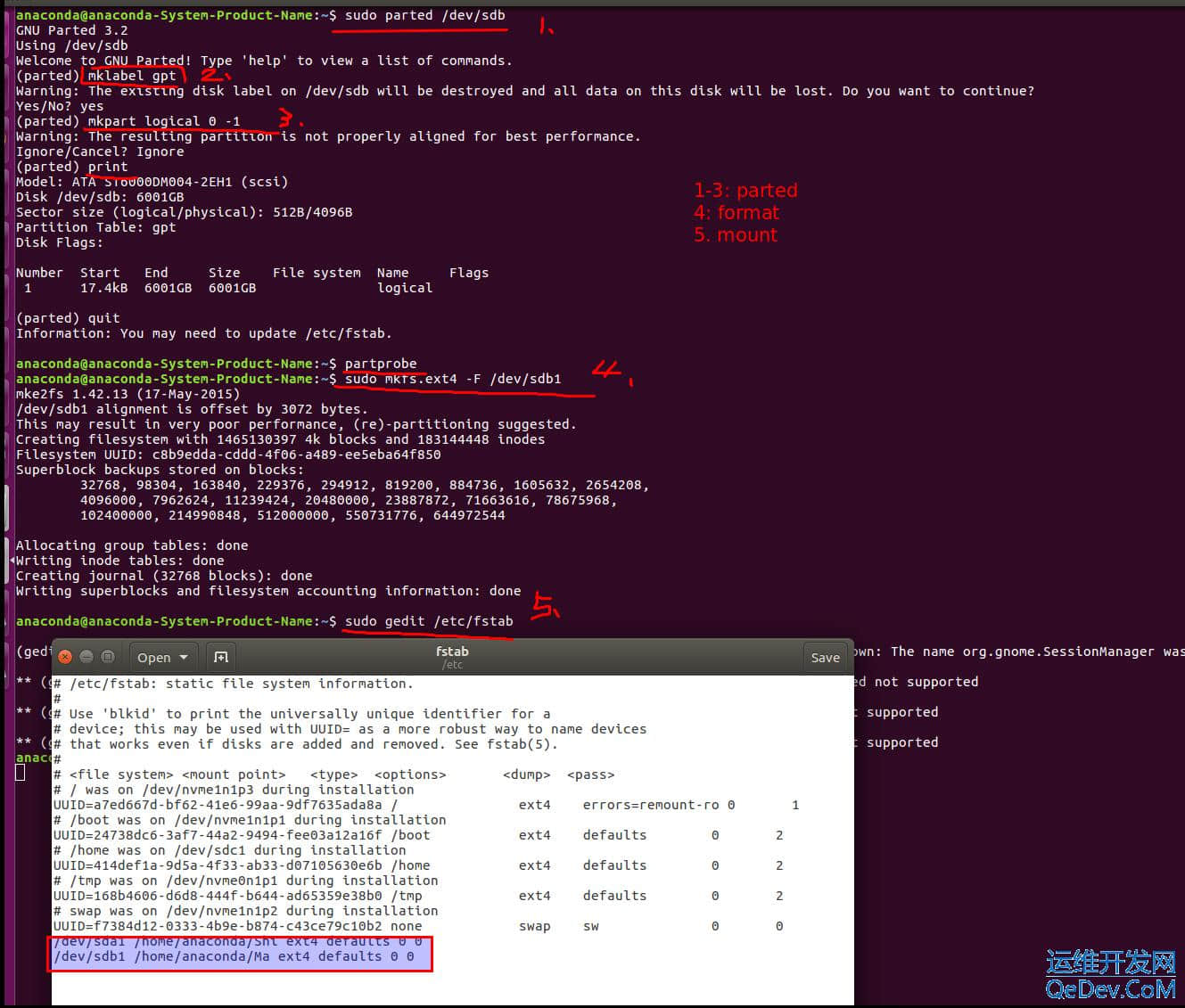Select the 'mke2fs 1.42.13 (17-May-2015)' line
This screenshot has width=1185, height=1008.
128,394
